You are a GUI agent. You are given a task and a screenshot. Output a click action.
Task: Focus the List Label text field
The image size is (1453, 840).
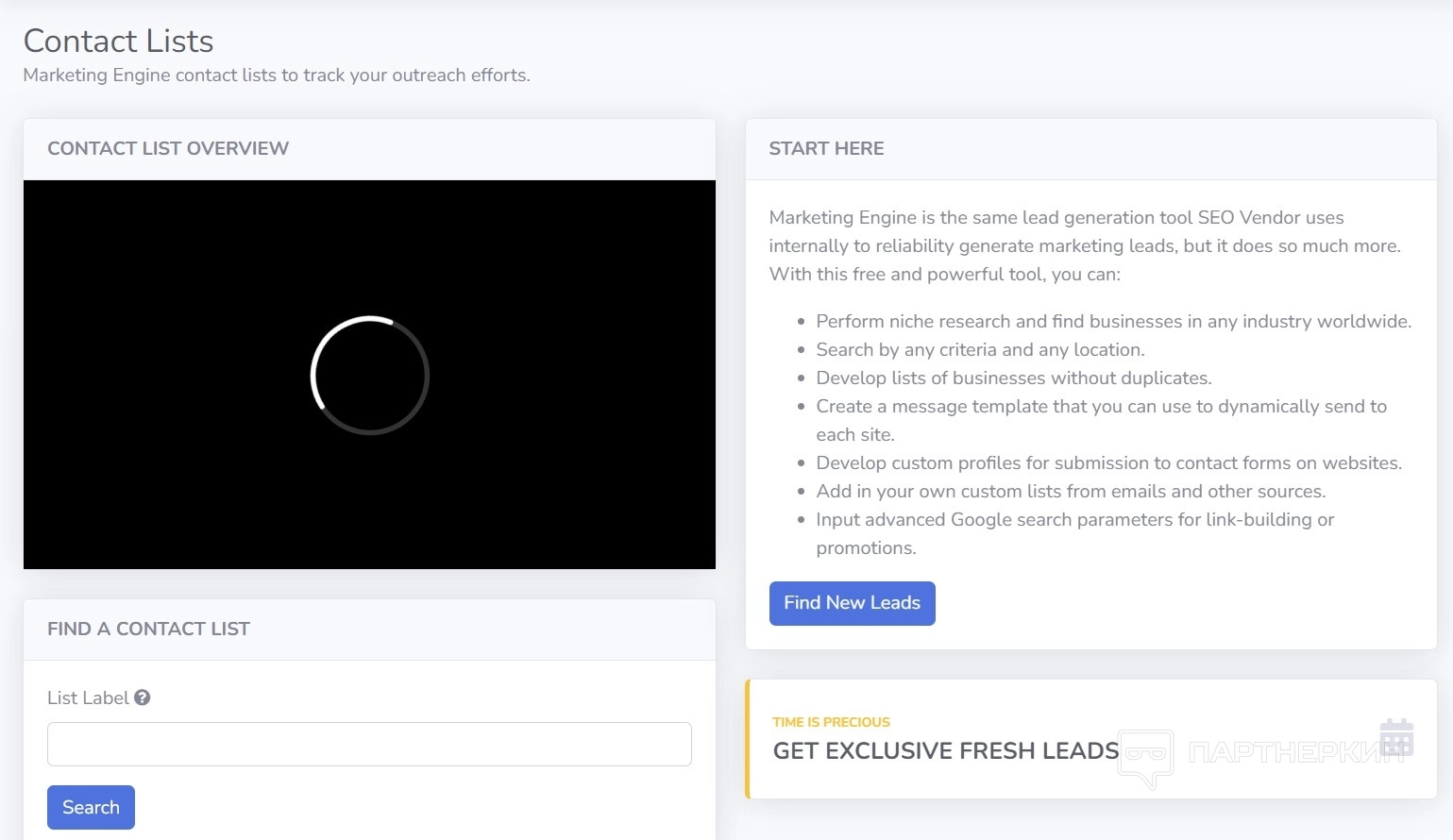pyautogui.click(x=369, y=744)
